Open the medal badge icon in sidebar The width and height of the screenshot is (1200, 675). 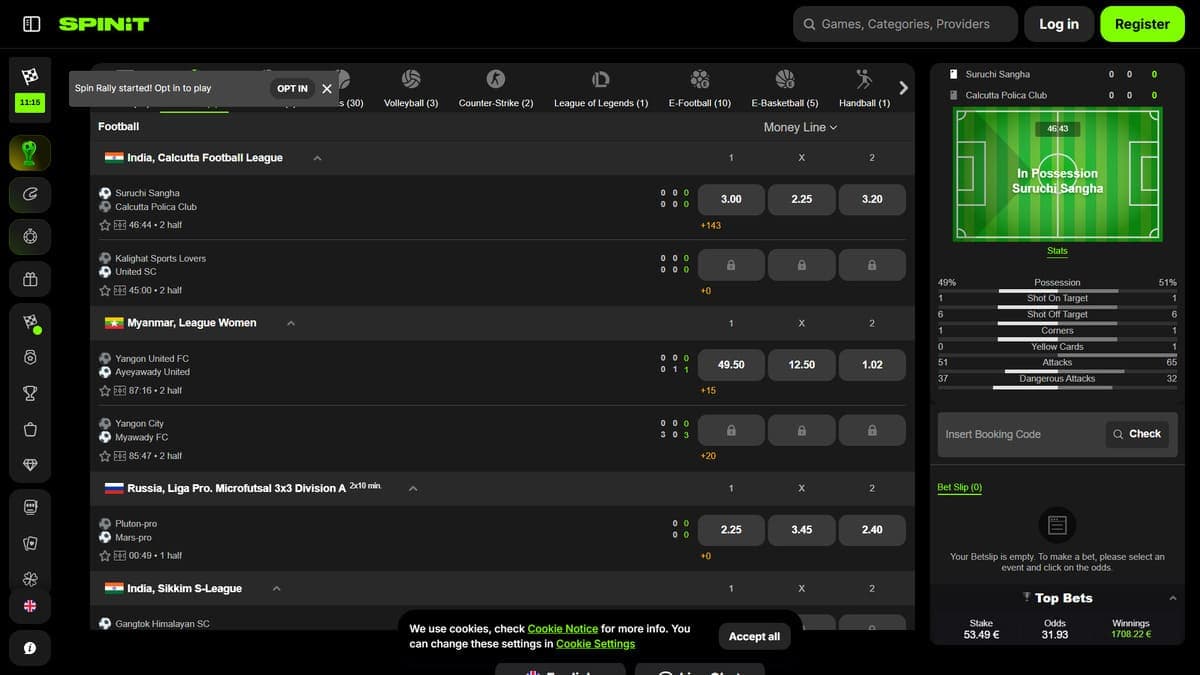click(30, 357)
